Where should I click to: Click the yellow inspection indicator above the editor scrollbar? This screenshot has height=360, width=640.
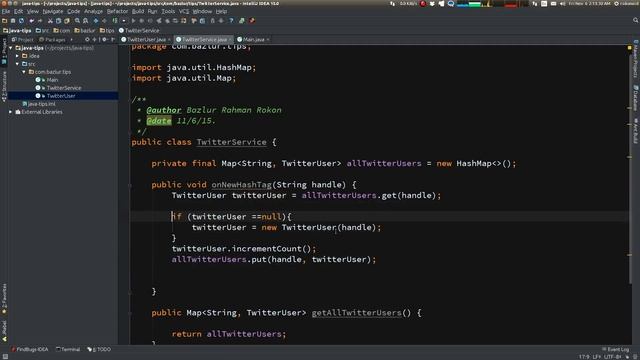(x=629, y=48)
